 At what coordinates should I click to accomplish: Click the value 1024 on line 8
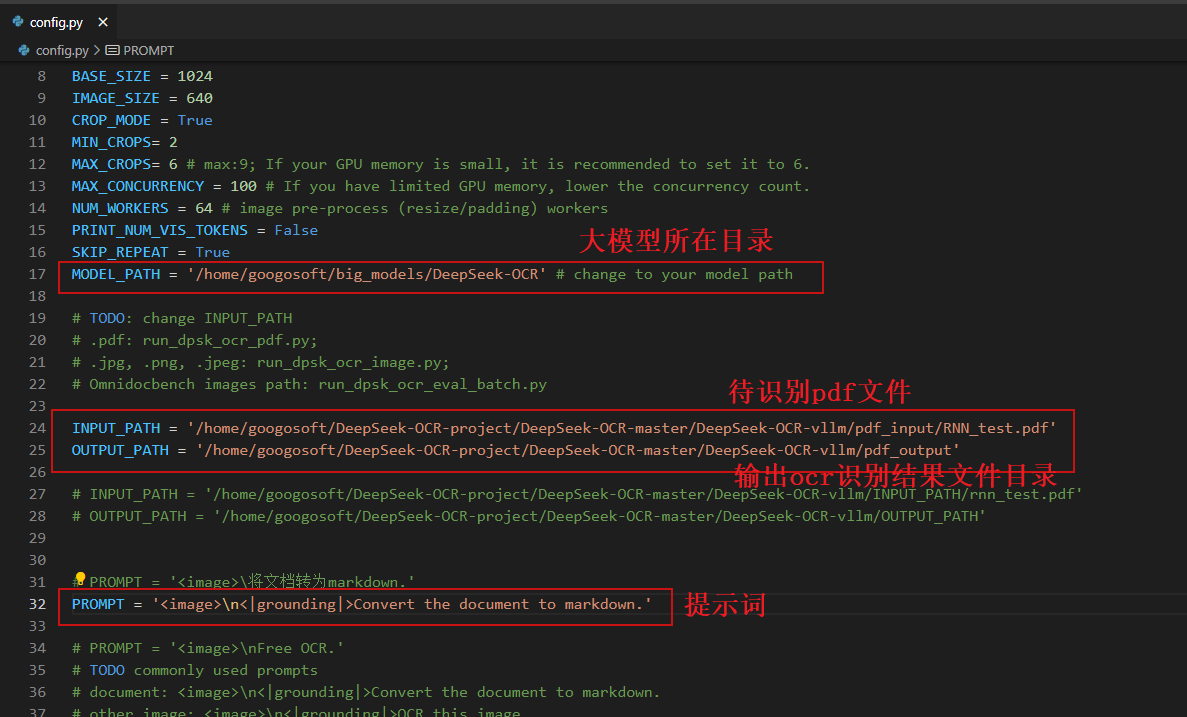click(195, 76)
